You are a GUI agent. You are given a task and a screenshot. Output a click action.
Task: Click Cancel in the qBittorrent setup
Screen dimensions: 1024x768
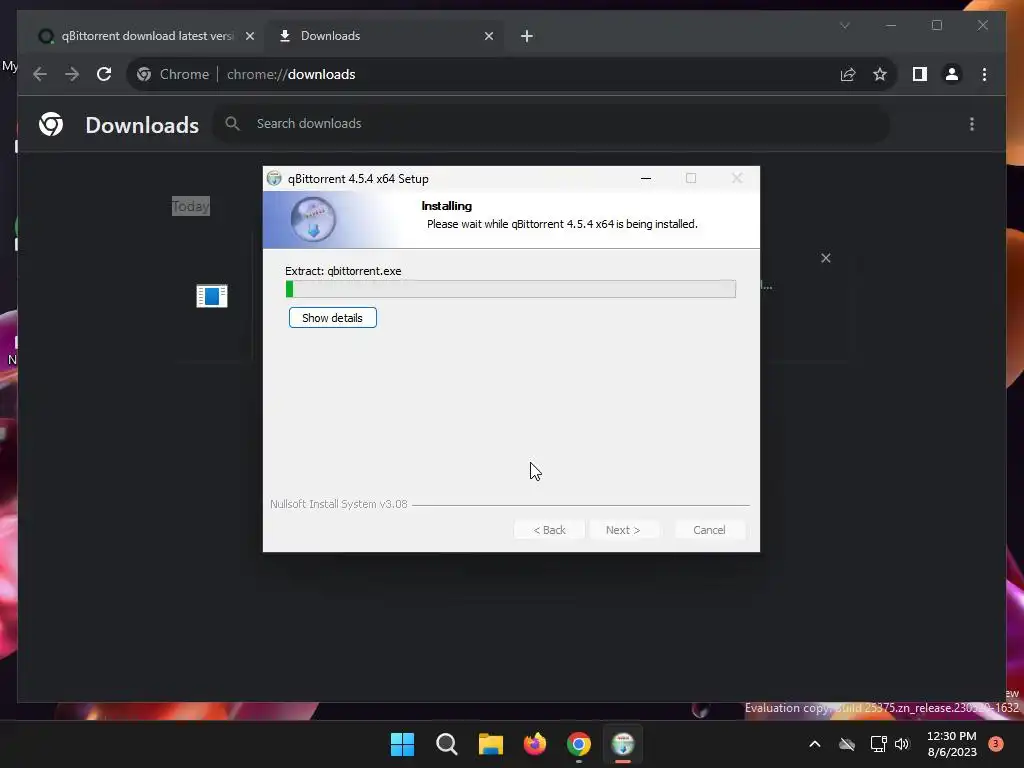coord(709,530)
